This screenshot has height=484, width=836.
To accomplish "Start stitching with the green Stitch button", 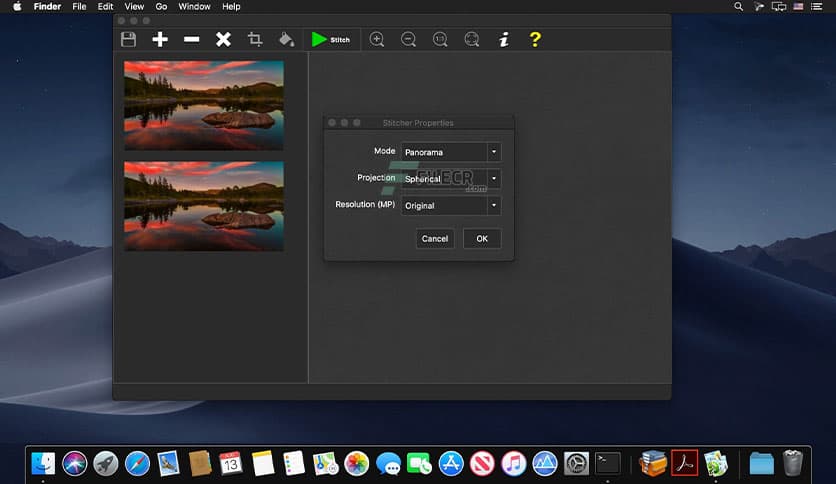I will click(331, 39).
